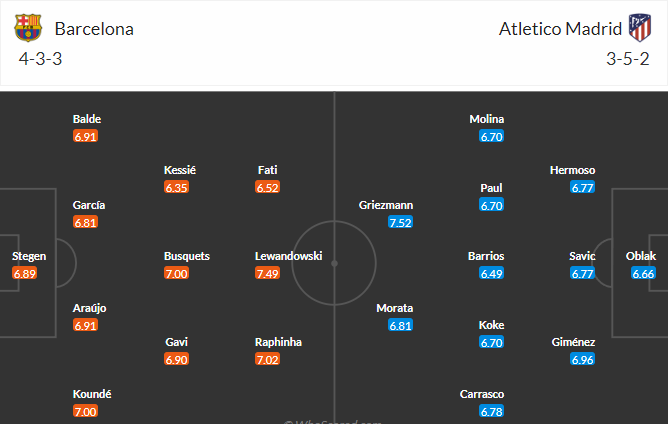Select player Kessié on the pitch
Image resolution: width=668 pixels, height=424 pixels.
coord(180,170)
